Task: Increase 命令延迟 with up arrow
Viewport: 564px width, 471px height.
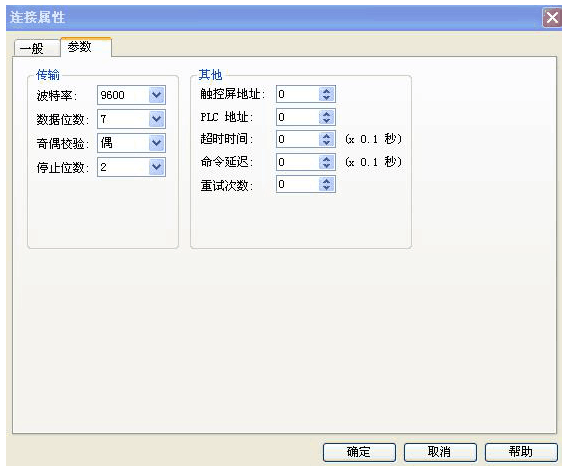Action: pyautogui.click(x=326, y=159)
